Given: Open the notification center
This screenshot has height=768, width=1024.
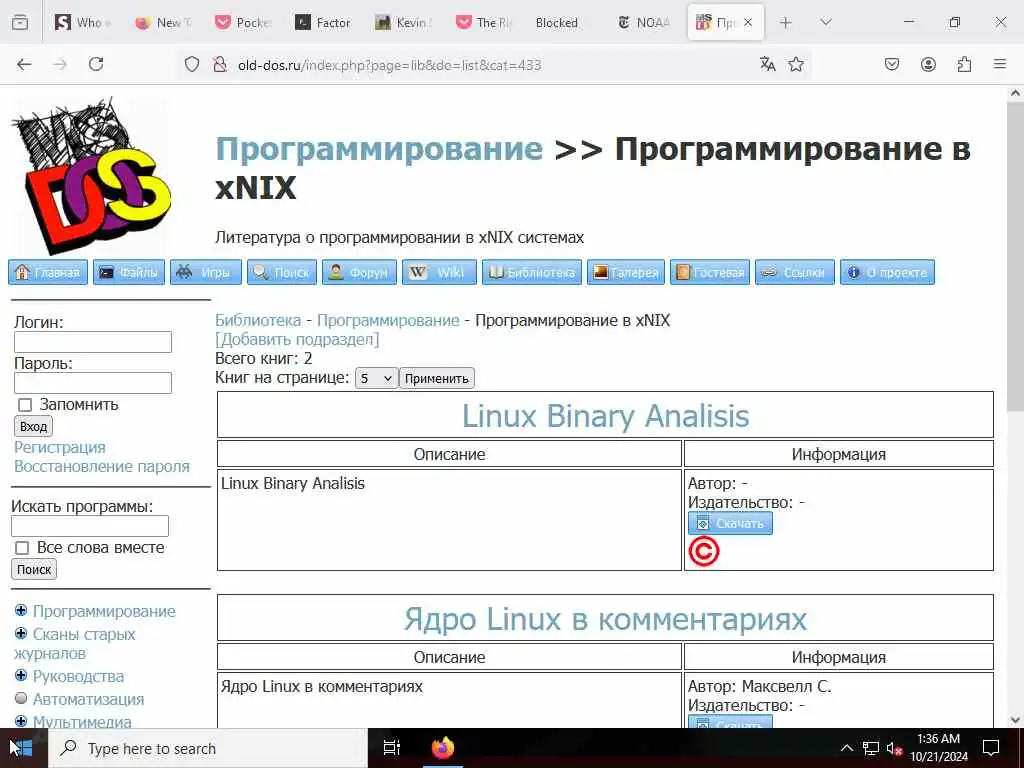Looking at the screenshot, I should coord(991,748).
